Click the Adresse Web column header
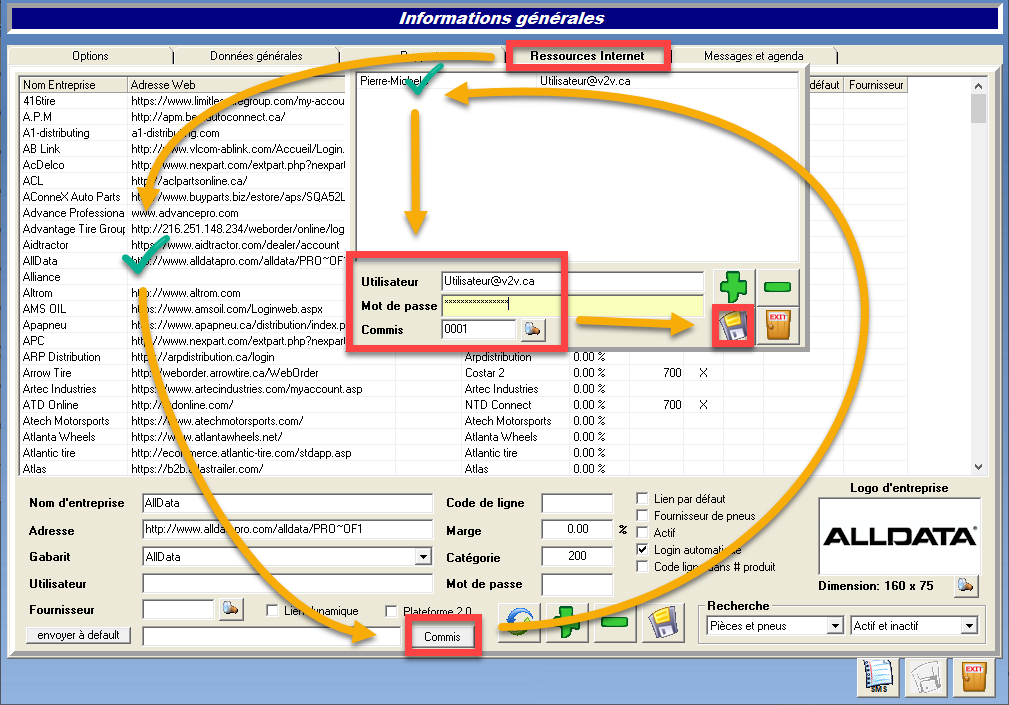 pos(237,84)
